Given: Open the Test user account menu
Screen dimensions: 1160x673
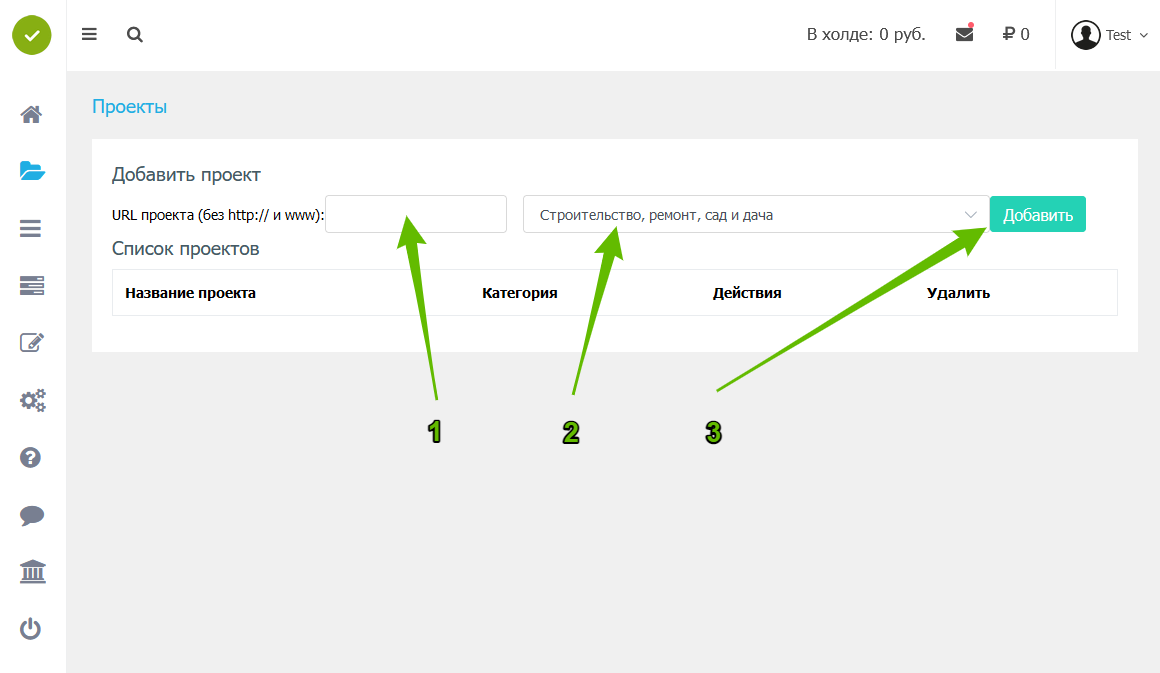Looking at the screenshot, I should [1109, 35].
